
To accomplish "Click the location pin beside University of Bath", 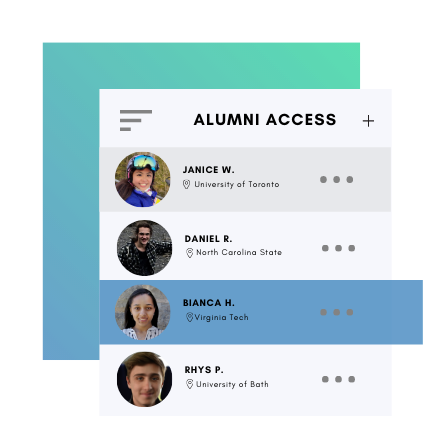I will click(189, 384).
